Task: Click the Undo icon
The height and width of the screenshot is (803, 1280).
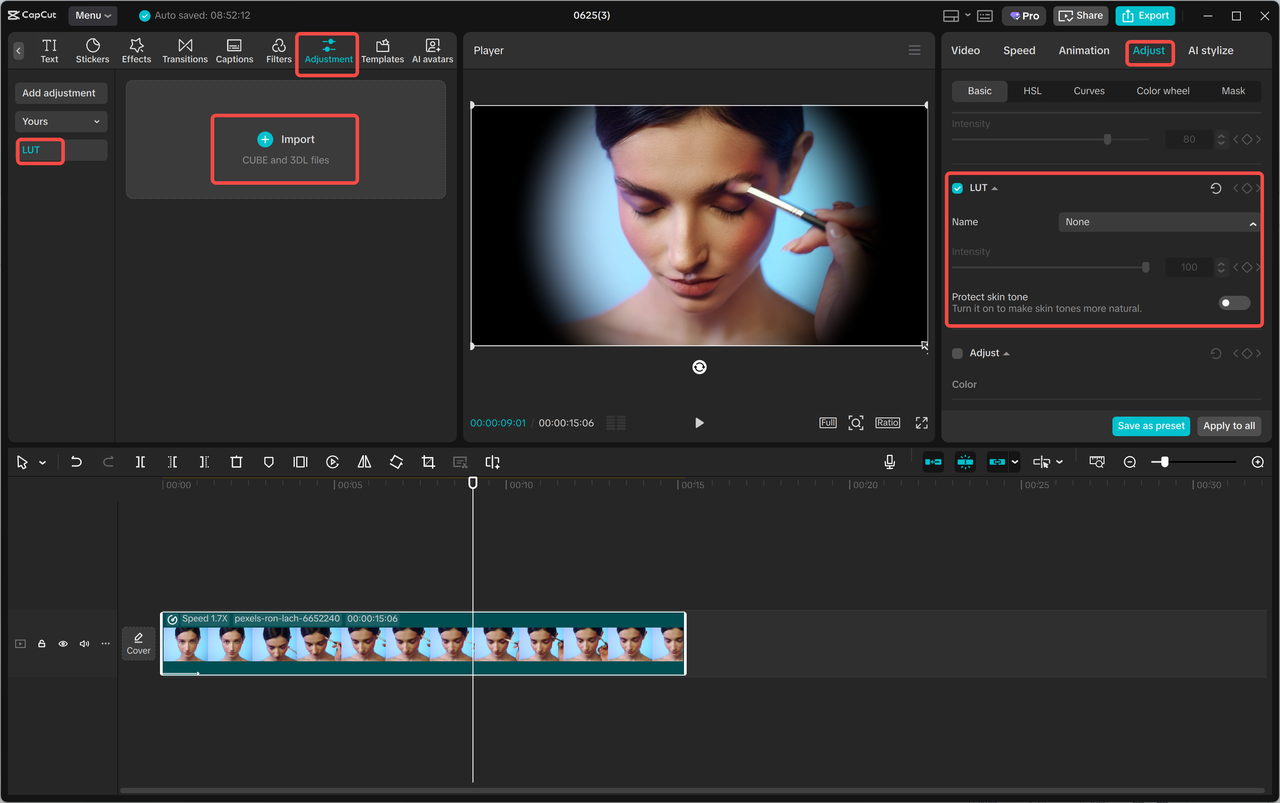Action: coord(76,461)
